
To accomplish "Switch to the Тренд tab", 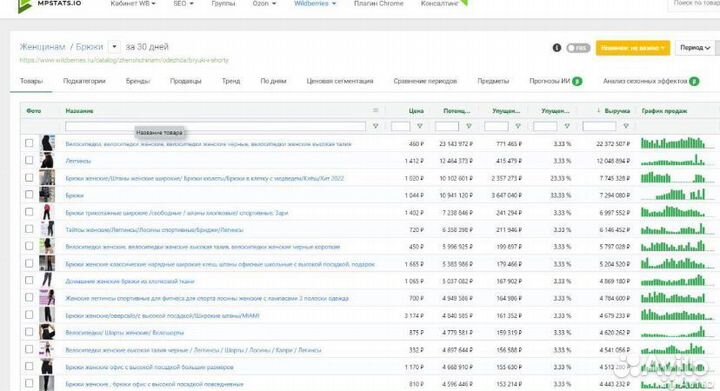I will pyautogui.click(x=231, y=81).
